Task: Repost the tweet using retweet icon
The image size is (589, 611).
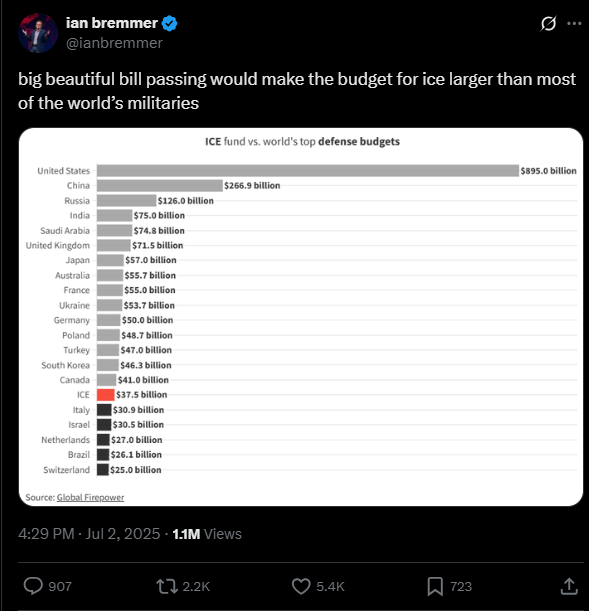Action: (x=167, y=586)
